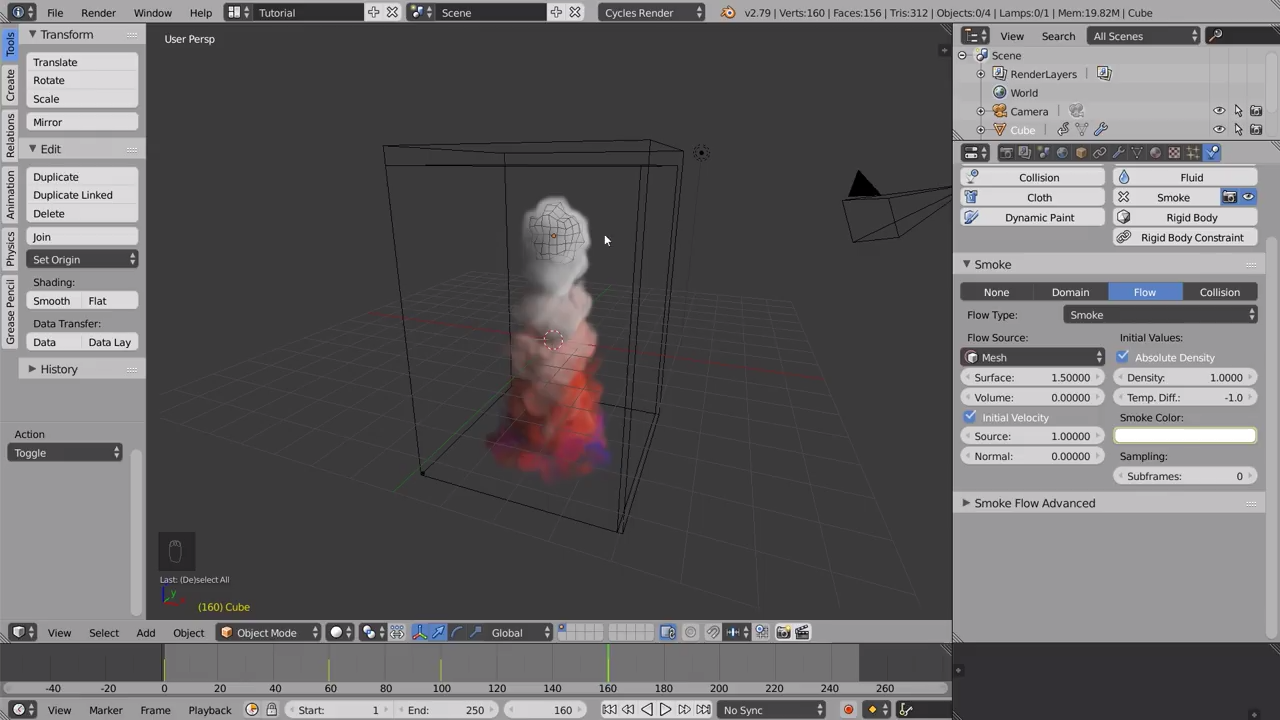The width and height of the screenshot is (1280, 720).
Task: Expand the Smoke Flow Advanced panel
Action: [x=1035, y=503]
